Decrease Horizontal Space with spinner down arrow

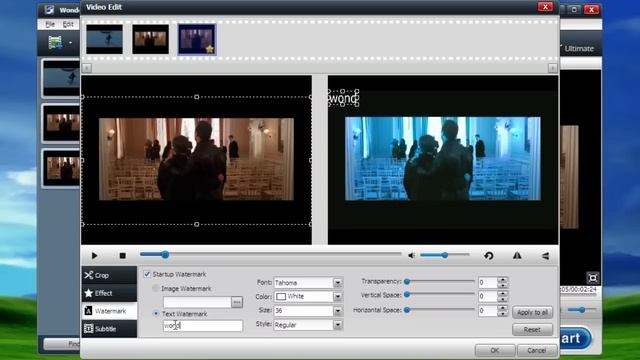coord(503,313)
